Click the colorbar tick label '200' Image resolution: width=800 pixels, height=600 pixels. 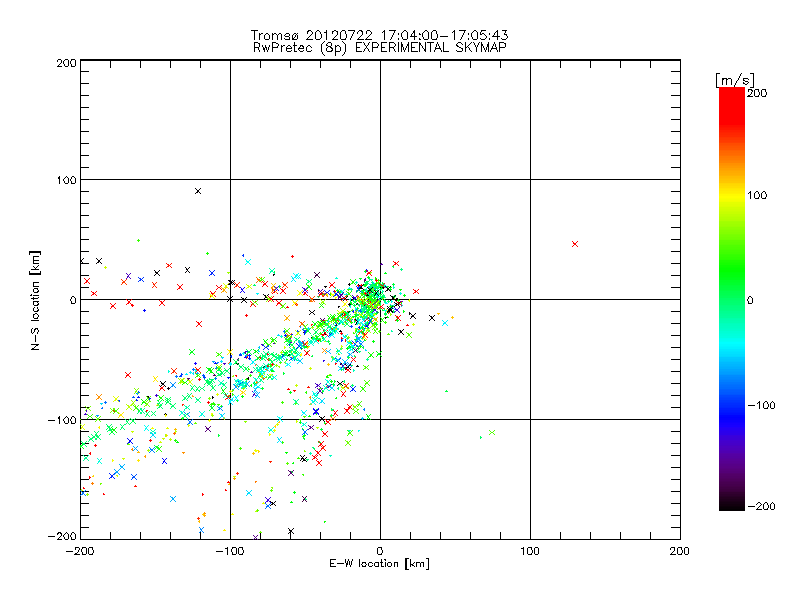(x=757, y=93)
